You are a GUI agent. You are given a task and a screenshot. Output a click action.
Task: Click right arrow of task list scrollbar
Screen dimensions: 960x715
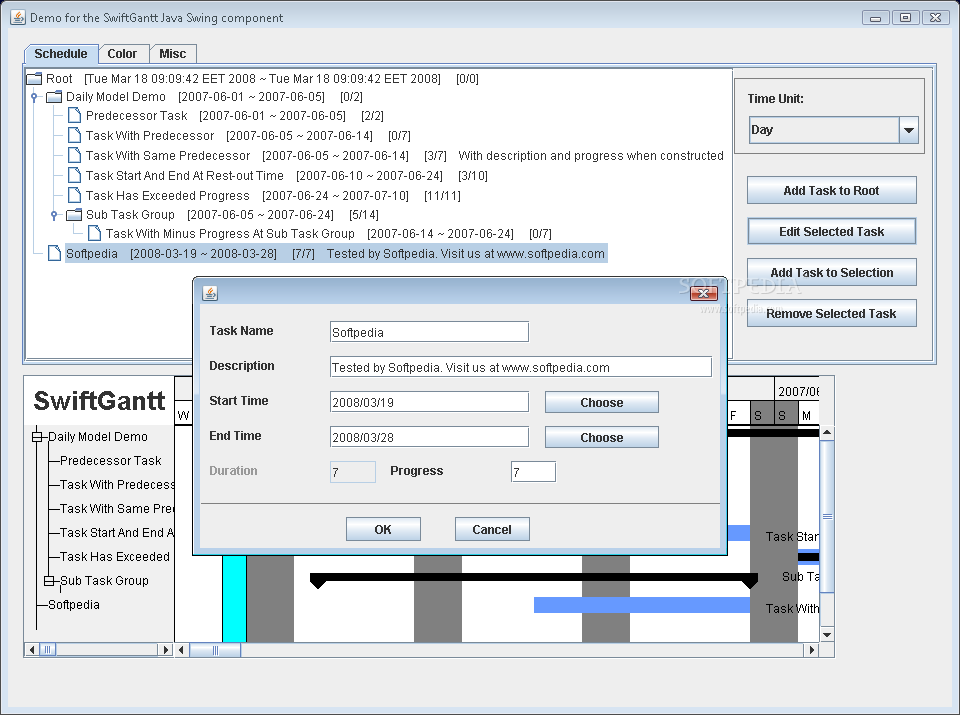[x=165, y=649]
